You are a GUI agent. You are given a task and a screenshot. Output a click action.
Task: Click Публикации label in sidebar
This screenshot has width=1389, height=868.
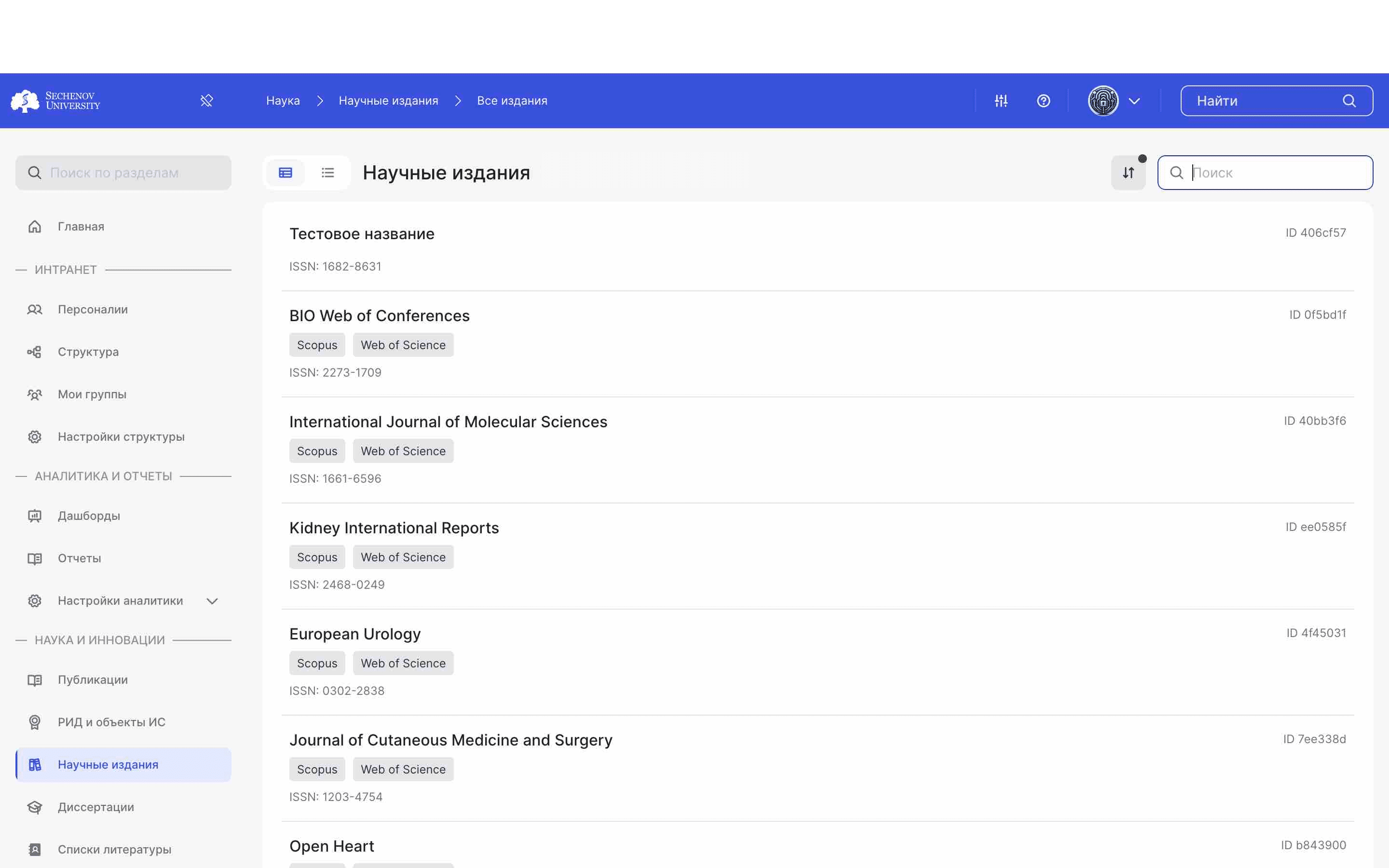93,680
